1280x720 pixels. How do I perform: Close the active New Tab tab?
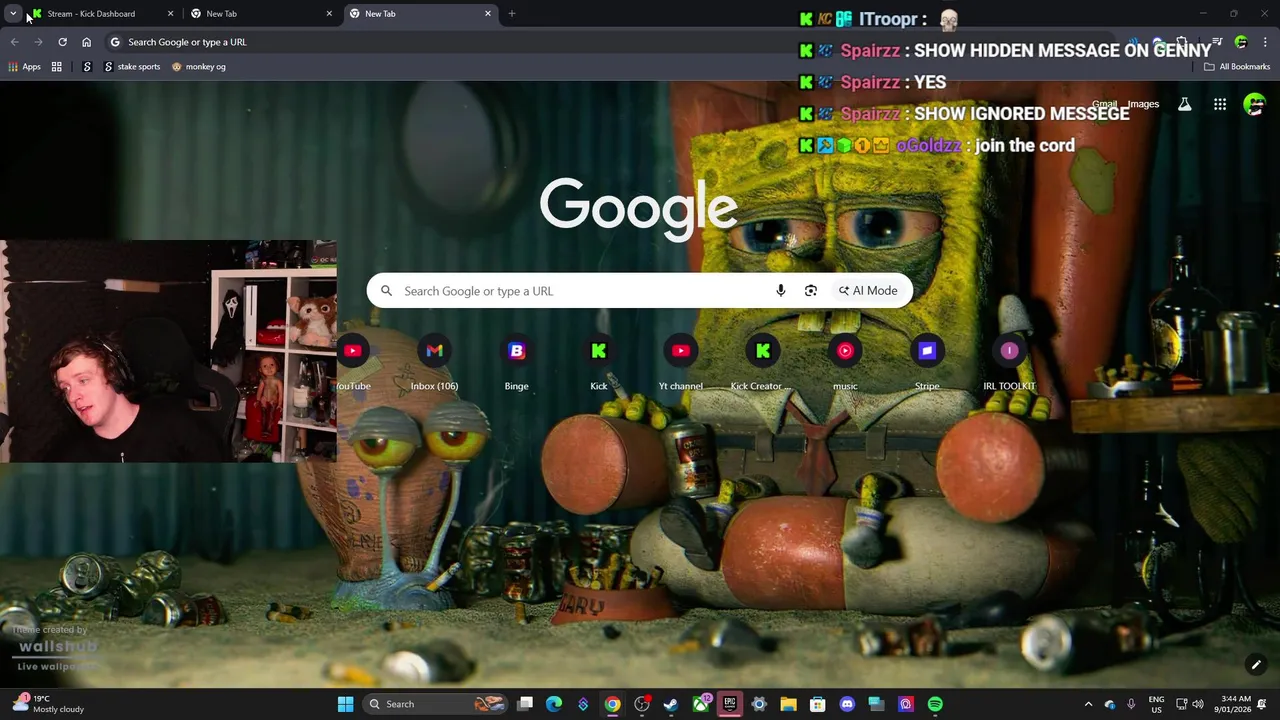point(488,14)
